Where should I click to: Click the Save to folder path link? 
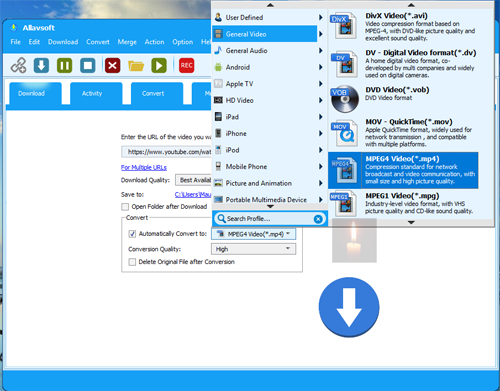click(193, 194)
